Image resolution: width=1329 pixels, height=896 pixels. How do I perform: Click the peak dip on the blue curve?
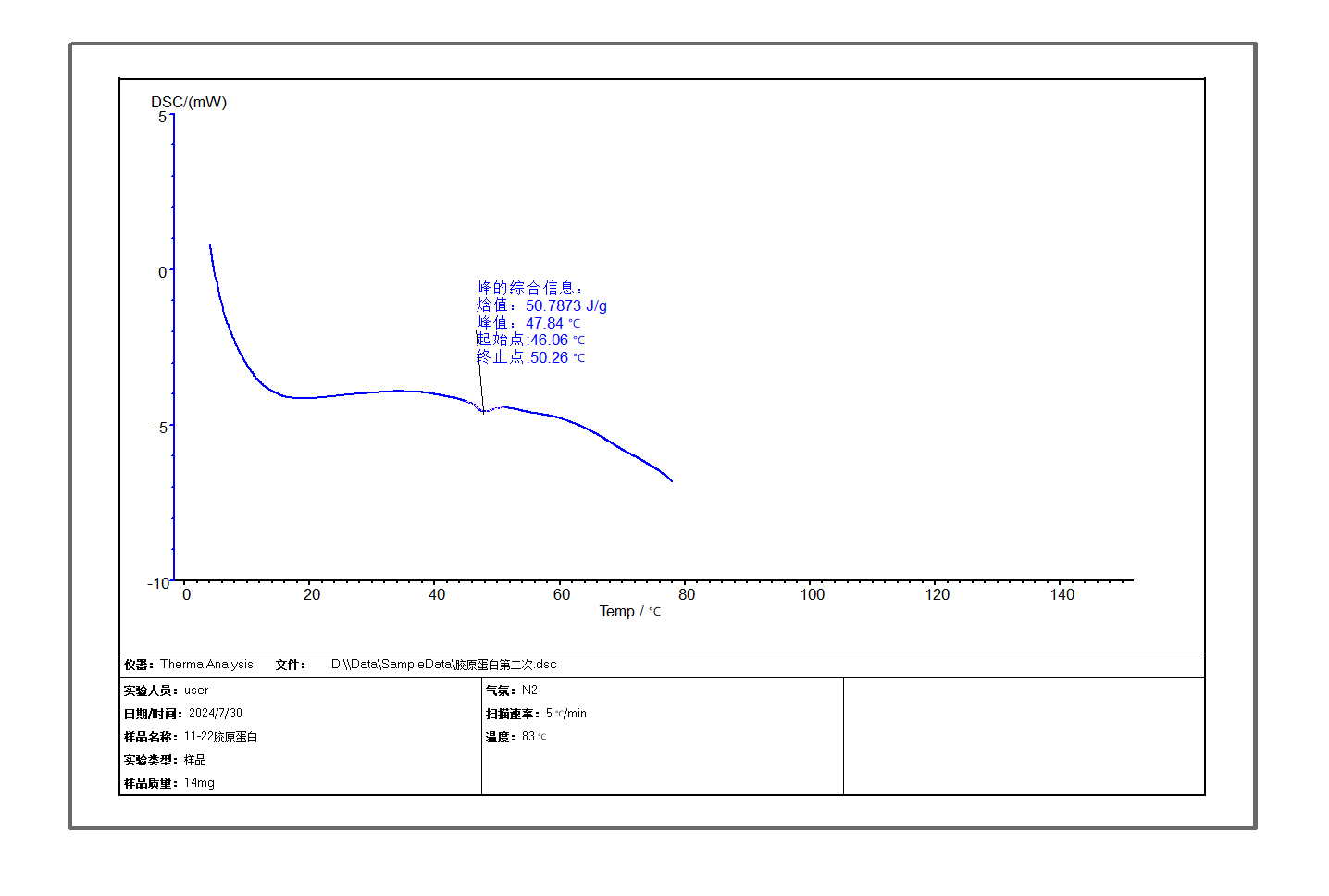tap(483, 411)
